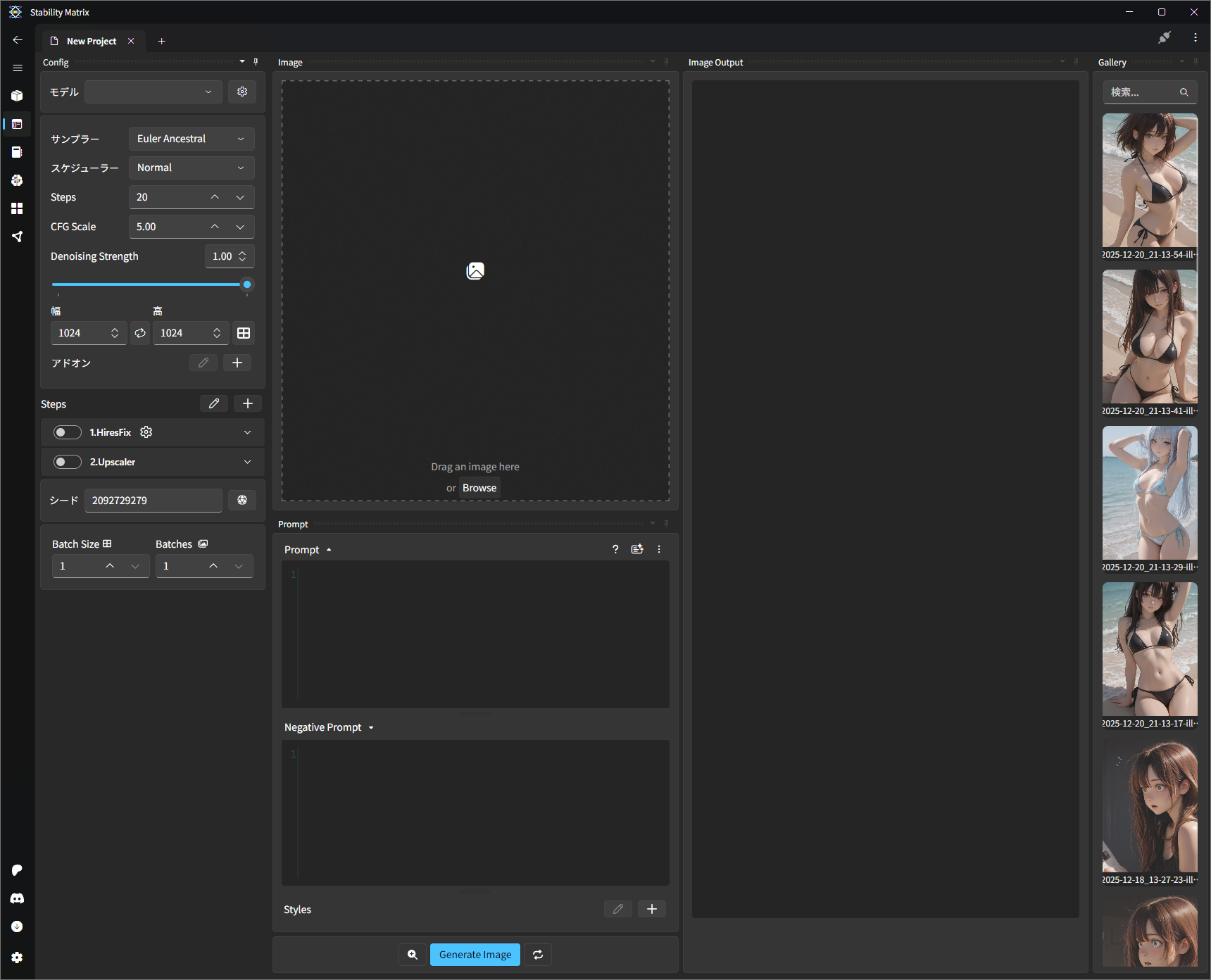
Task: Click the random seed dice icon
Action: tap(242, 500)
